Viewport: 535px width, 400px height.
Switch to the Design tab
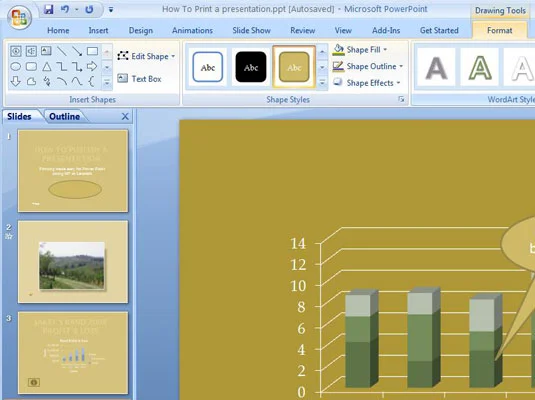coord(141,30)
